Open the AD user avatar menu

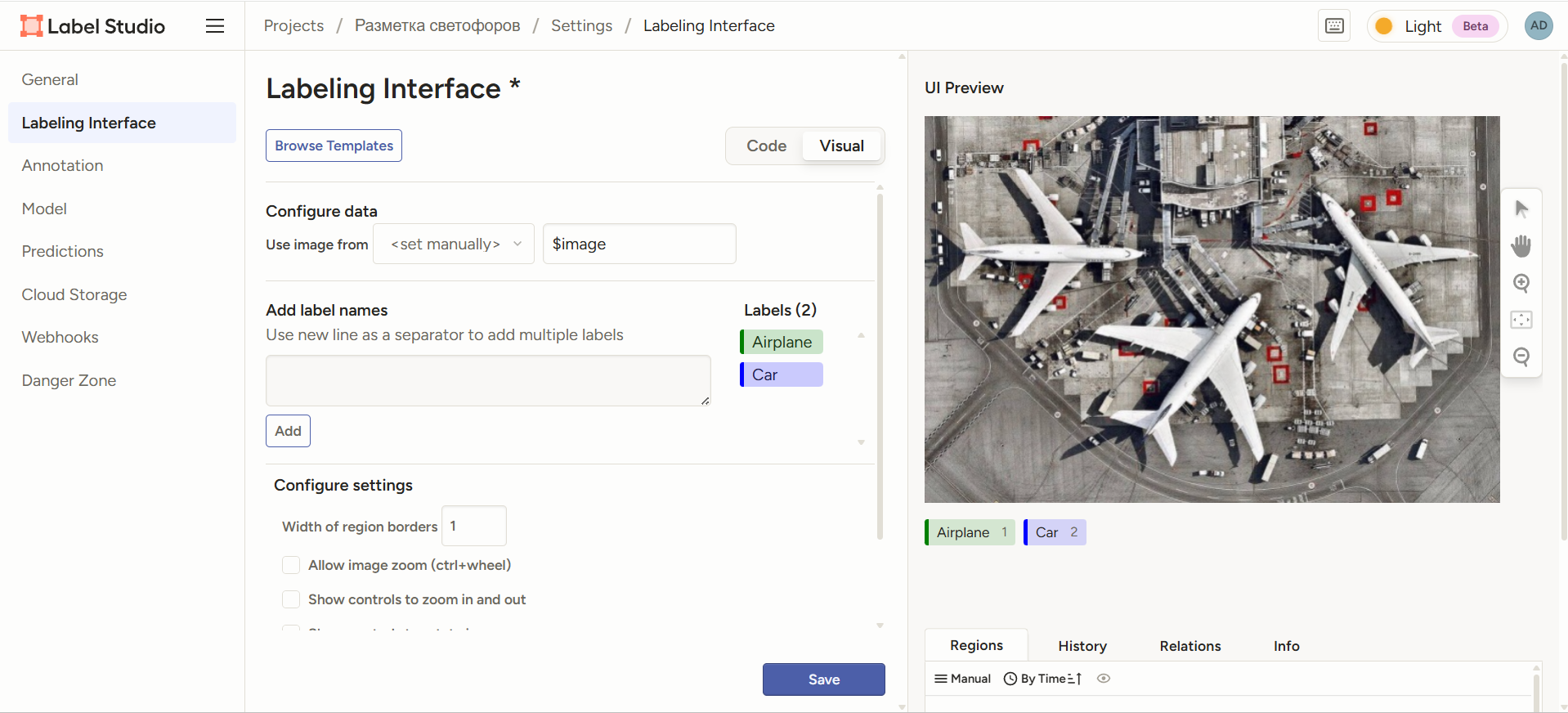point(1539,26)
